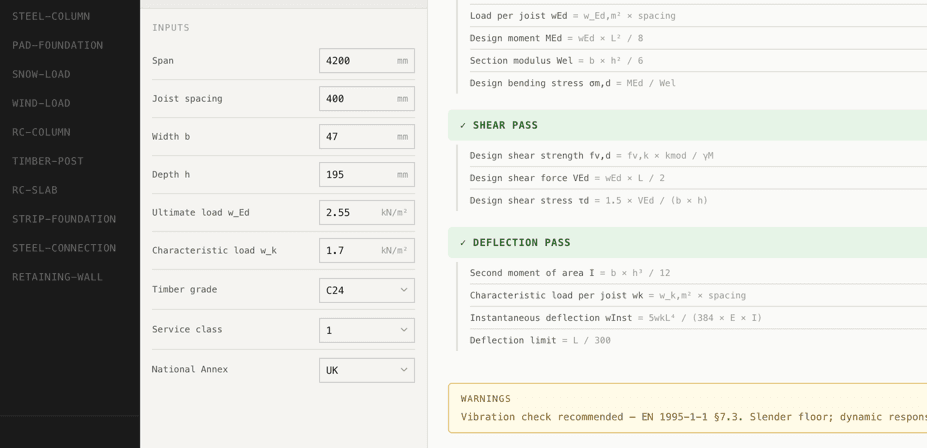Viewport: 927px width, 448px height.
Task: Select WIND-LOAD in the sidebar
Action: click(41, 103)
